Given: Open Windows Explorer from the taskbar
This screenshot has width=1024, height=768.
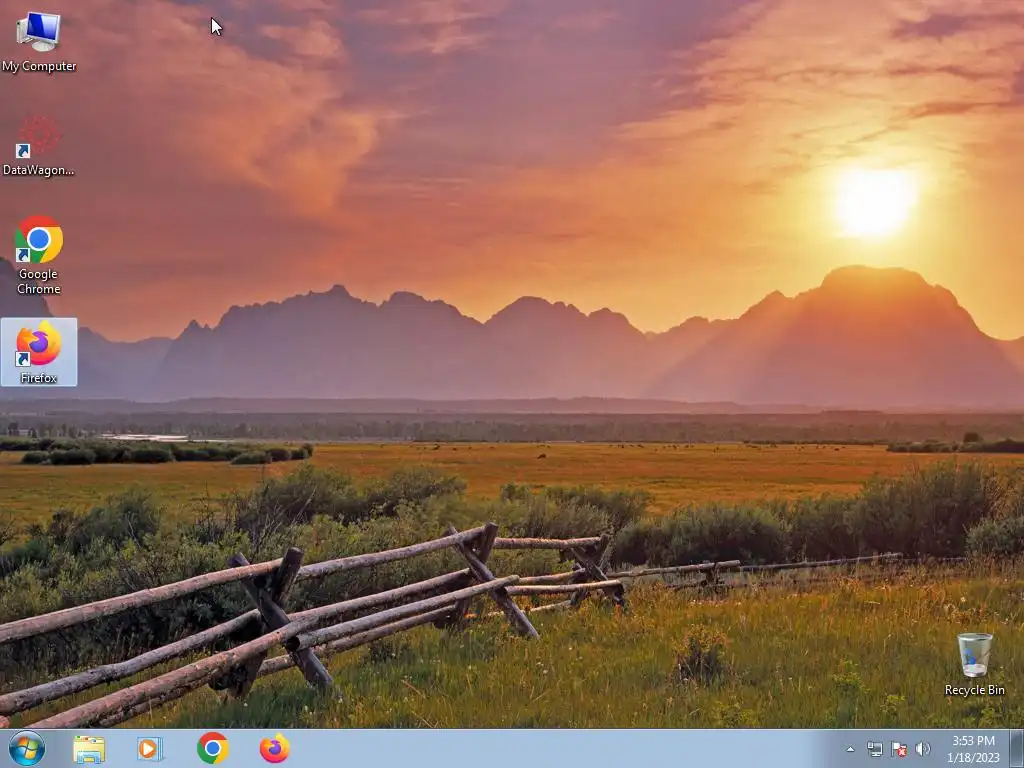Looking at the screenshot, I should [x=89, y=749].
